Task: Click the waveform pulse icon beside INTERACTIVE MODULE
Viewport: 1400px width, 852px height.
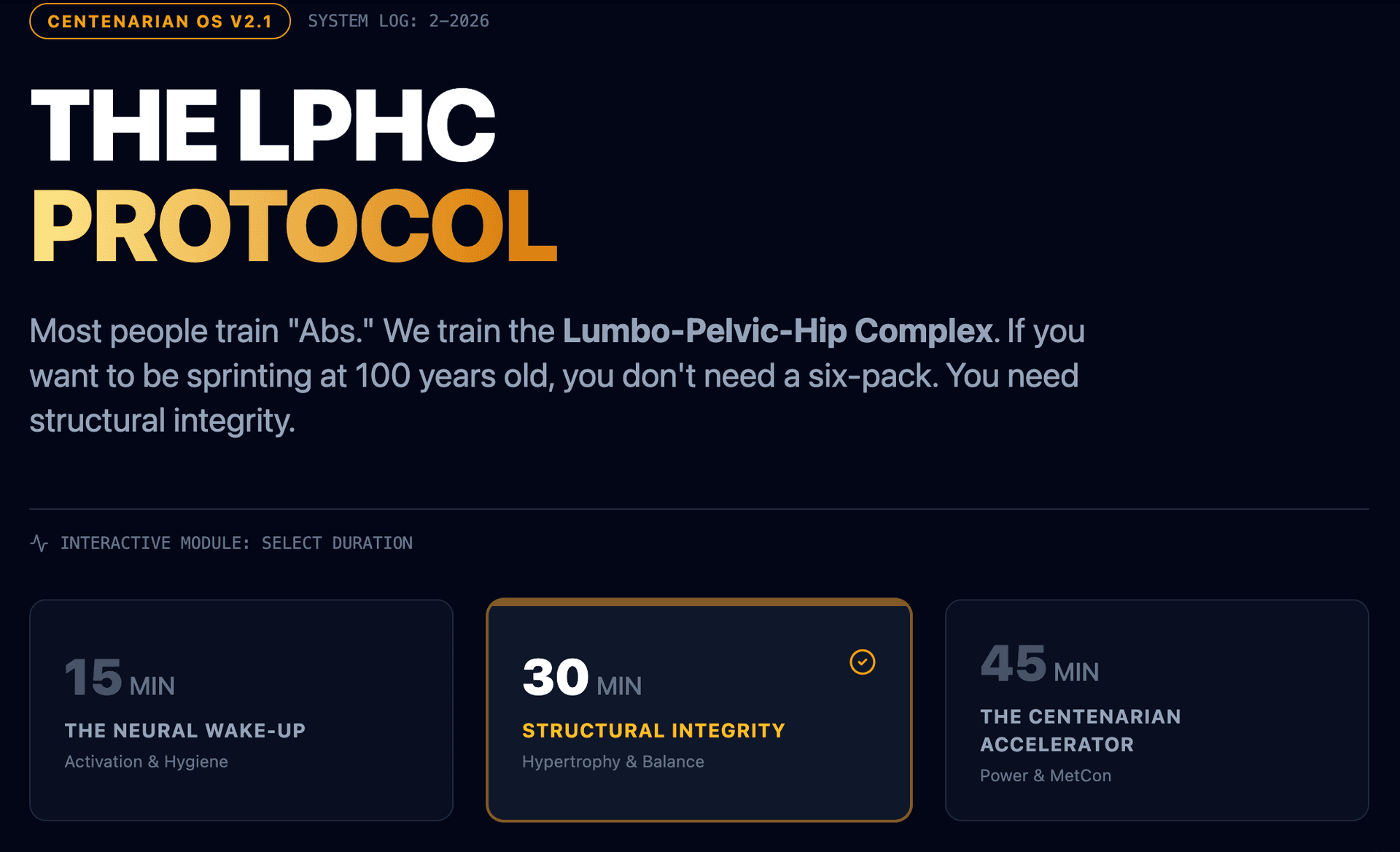Action: [x=39, y=542]
